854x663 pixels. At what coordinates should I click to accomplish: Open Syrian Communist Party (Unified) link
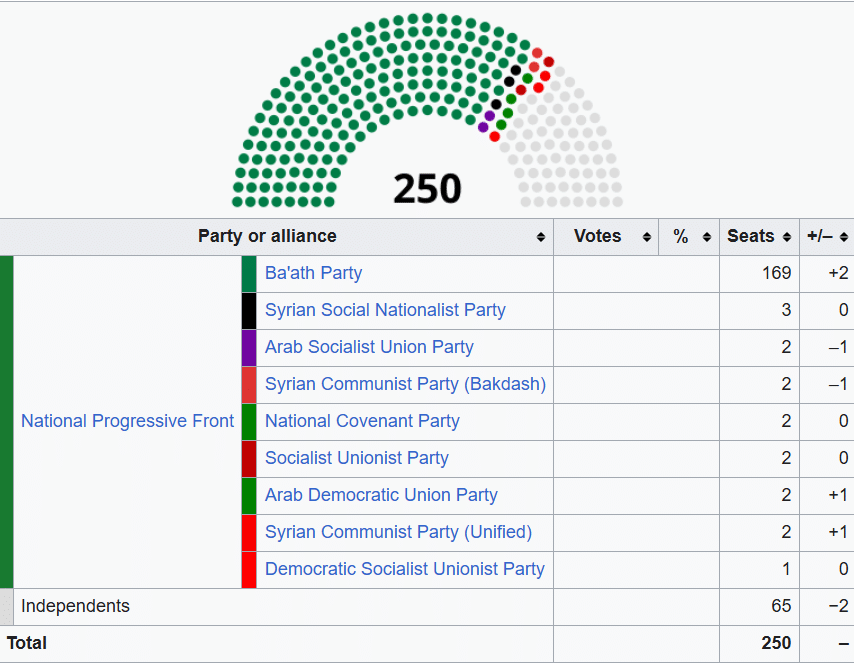(398, 532)
